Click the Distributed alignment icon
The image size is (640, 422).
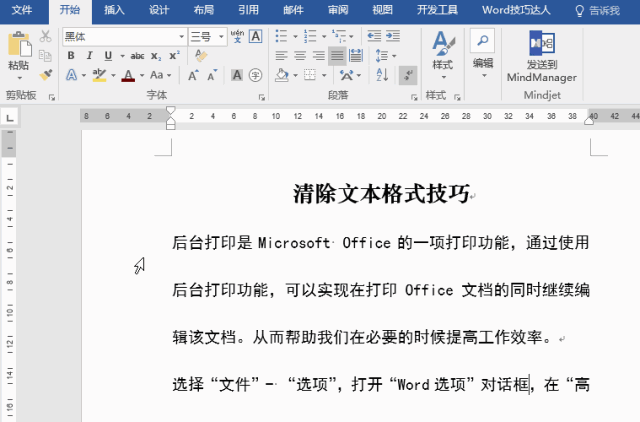pos(356,56)
